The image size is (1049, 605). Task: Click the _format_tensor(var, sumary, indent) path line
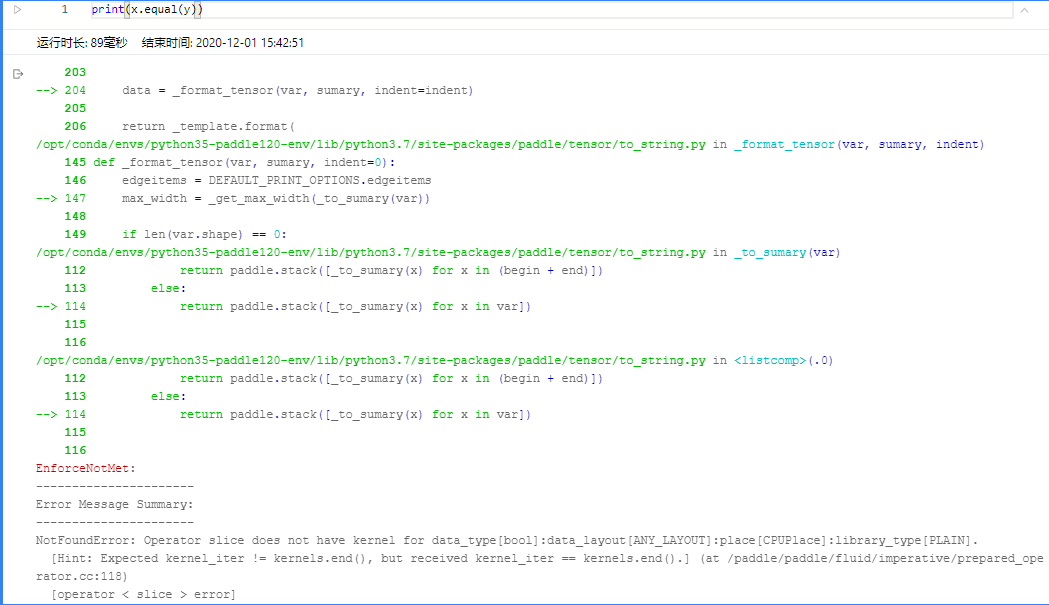tap(510, 145)
